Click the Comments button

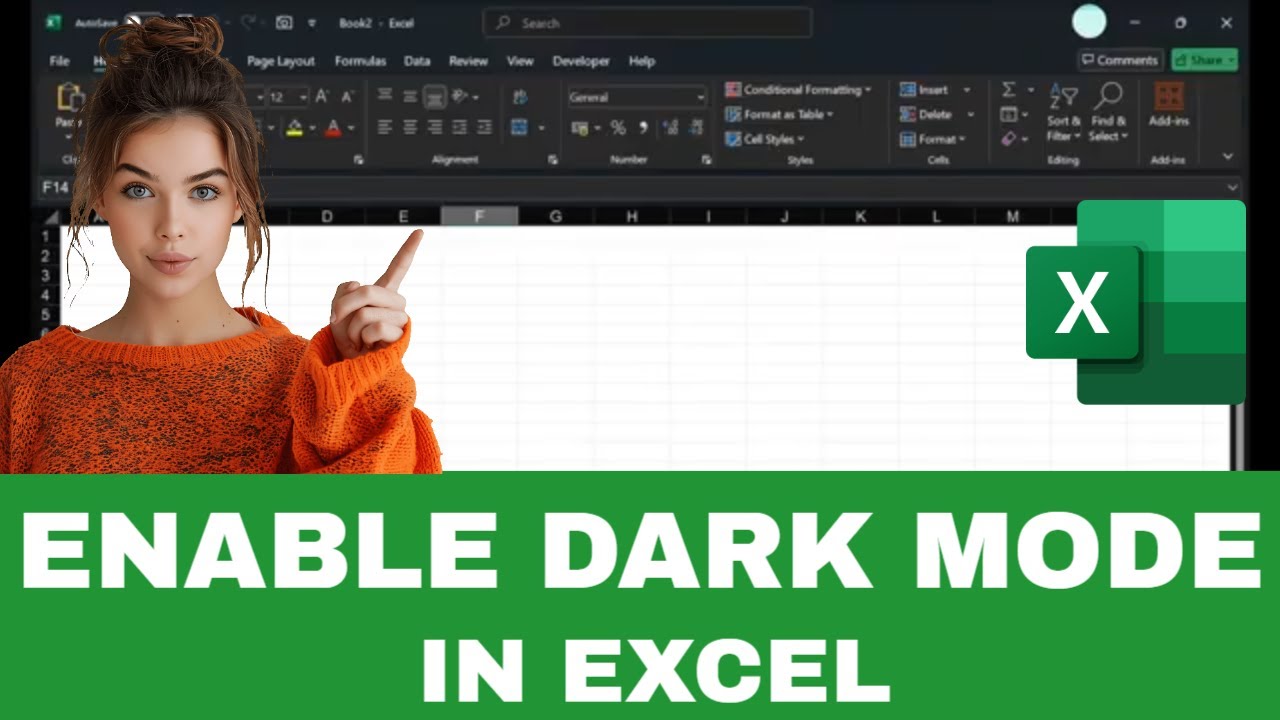[x=1121, y=60]
